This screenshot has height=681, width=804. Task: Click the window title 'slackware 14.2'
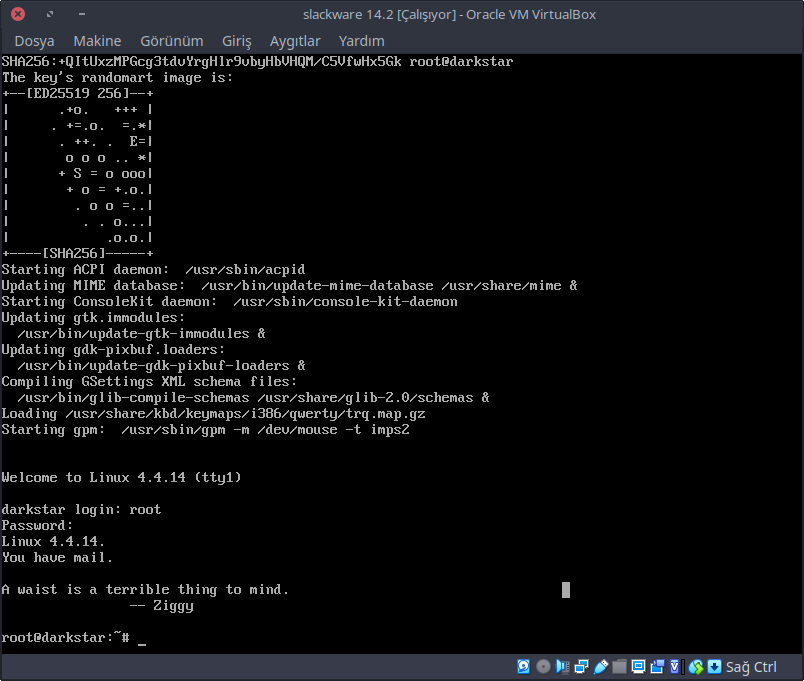click(449, 14)
